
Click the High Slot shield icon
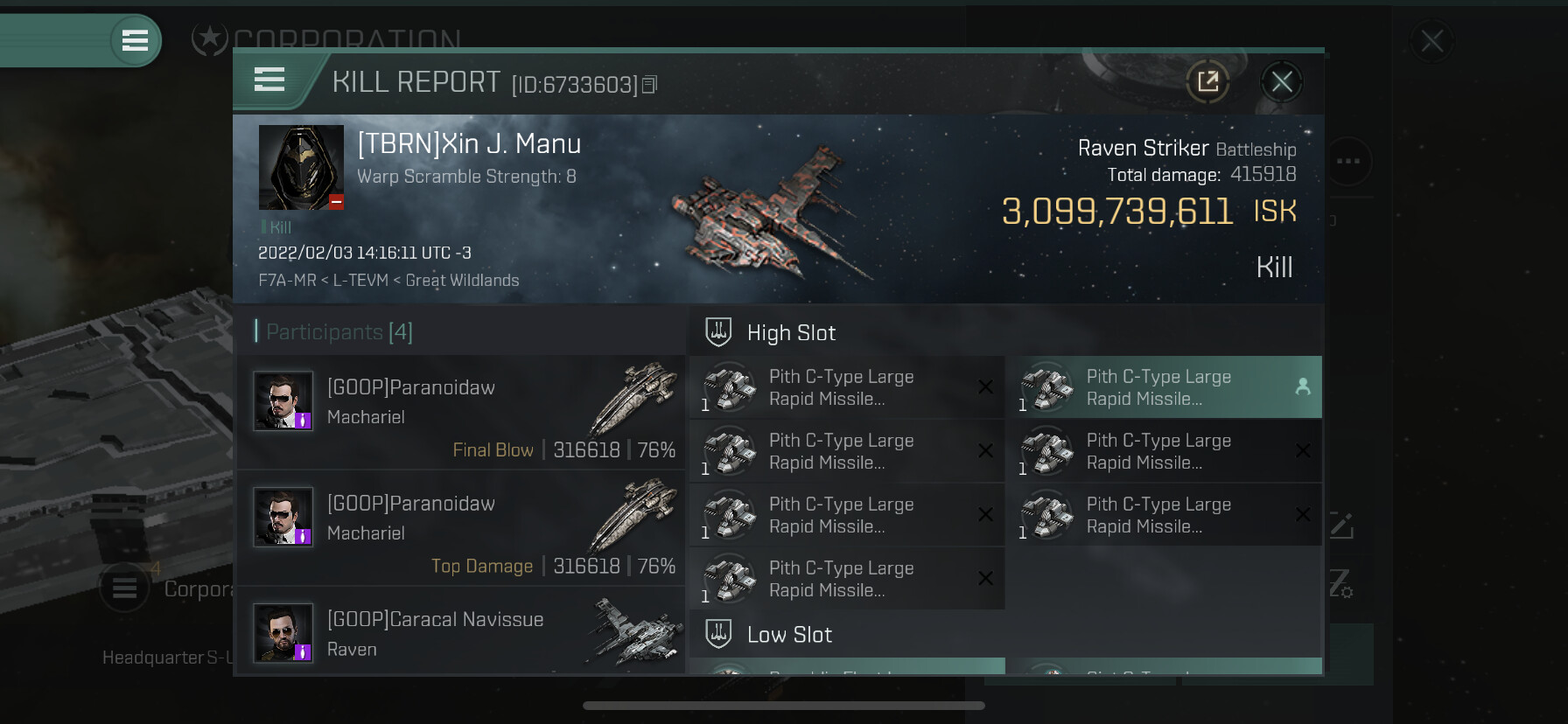point(718,332)
